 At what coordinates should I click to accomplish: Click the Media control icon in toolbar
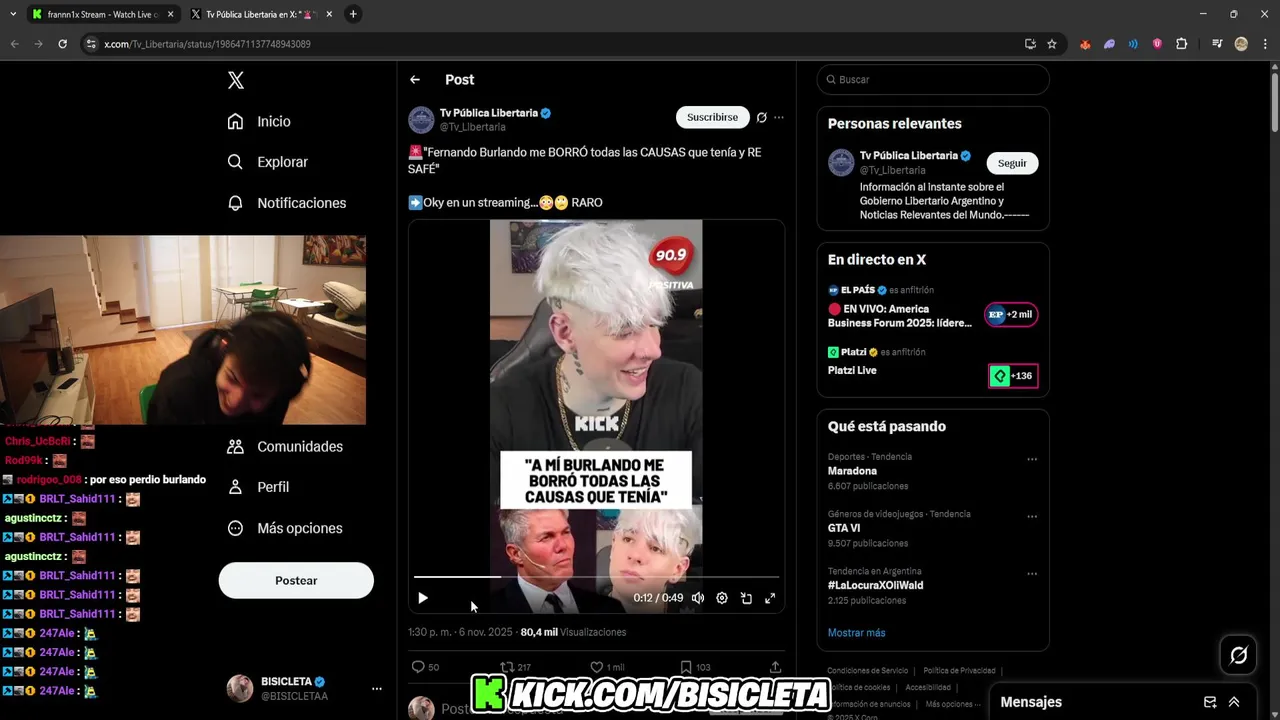click(x=1217, y=44)
